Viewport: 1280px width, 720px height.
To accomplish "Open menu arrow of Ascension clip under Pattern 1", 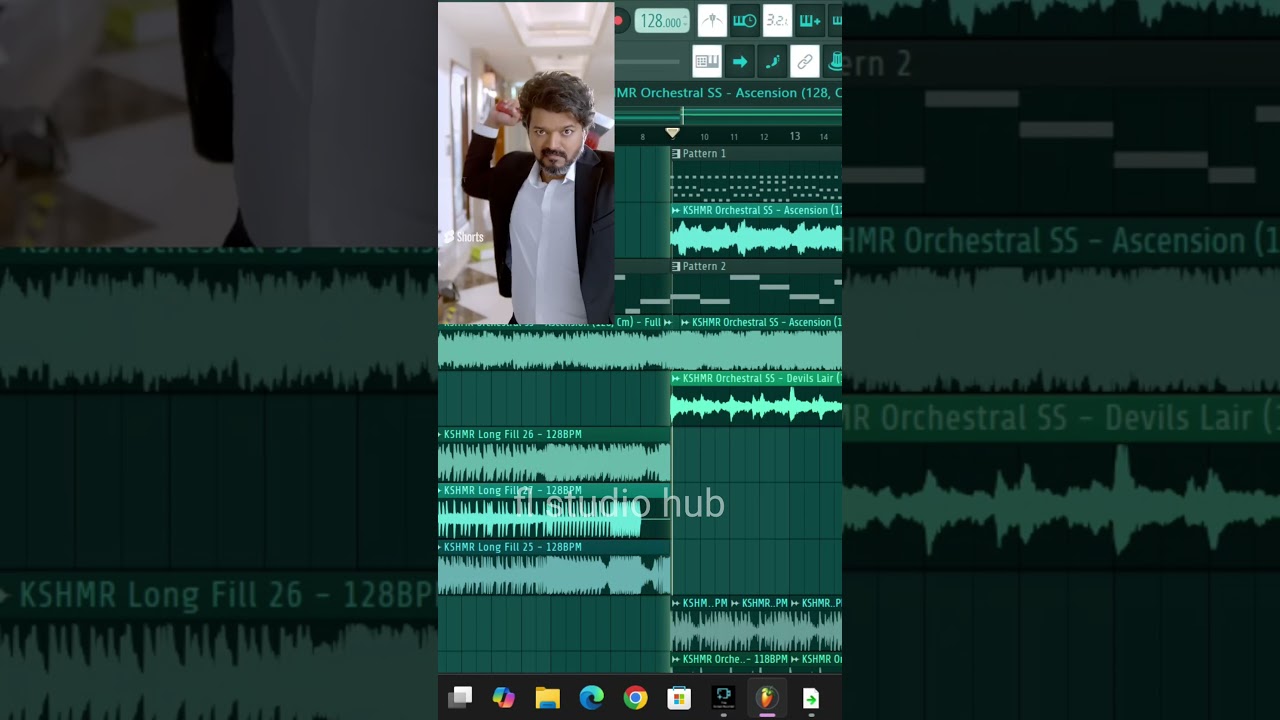I will click(676, 211).
